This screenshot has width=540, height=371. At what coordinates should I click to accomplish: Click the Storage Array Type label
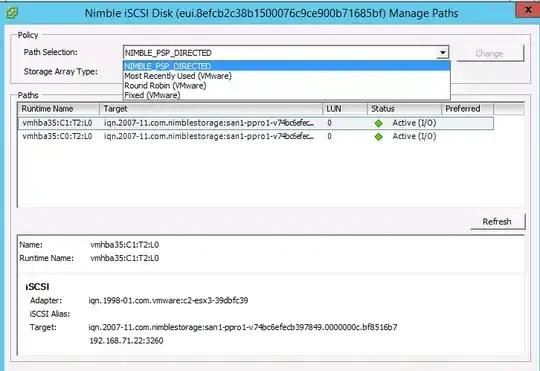(x=61, y=72)
